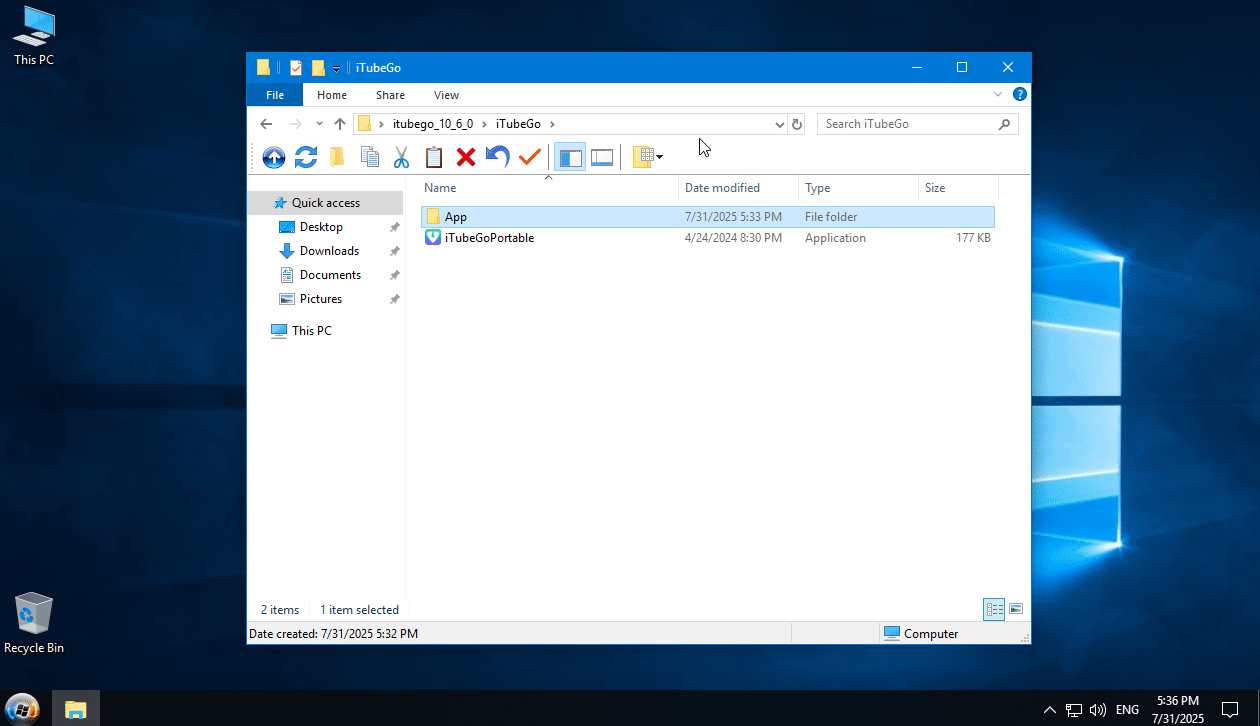The height and width of the screenshot is (726, 1260).
Task: Sort by the Size column header
Action: point(958,188)
